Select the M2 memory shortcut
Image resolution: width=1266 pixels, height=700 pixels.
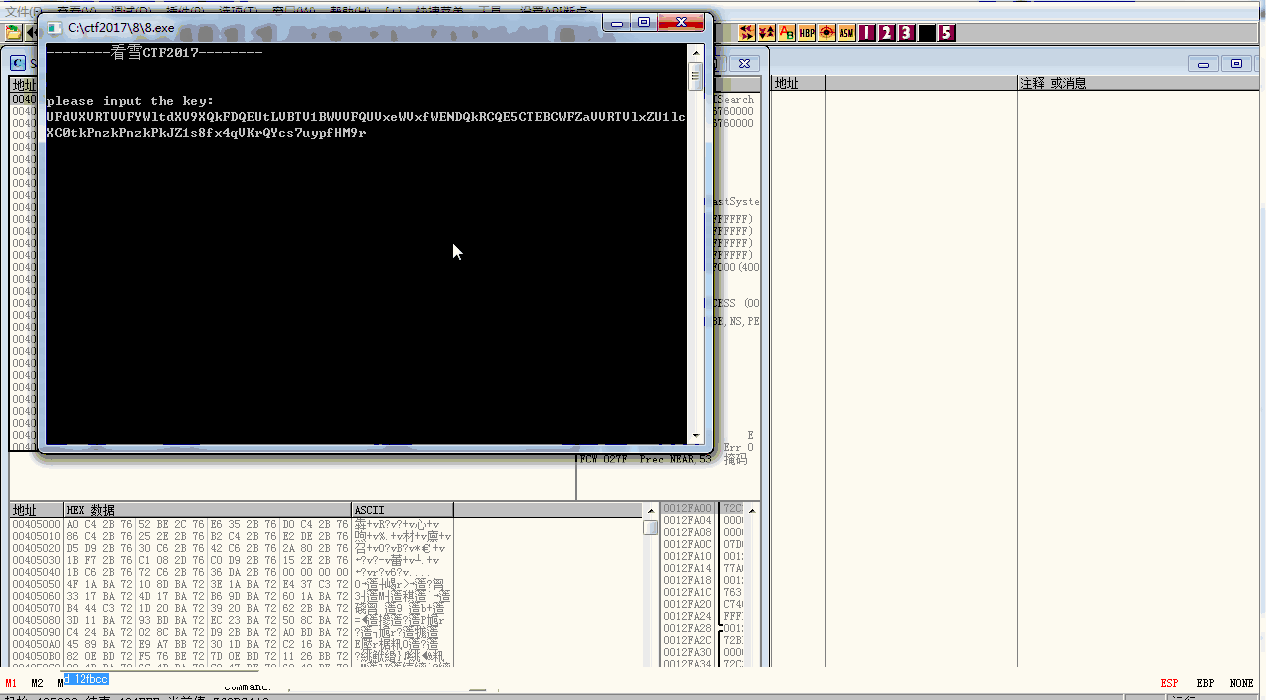tap(37, 683)
